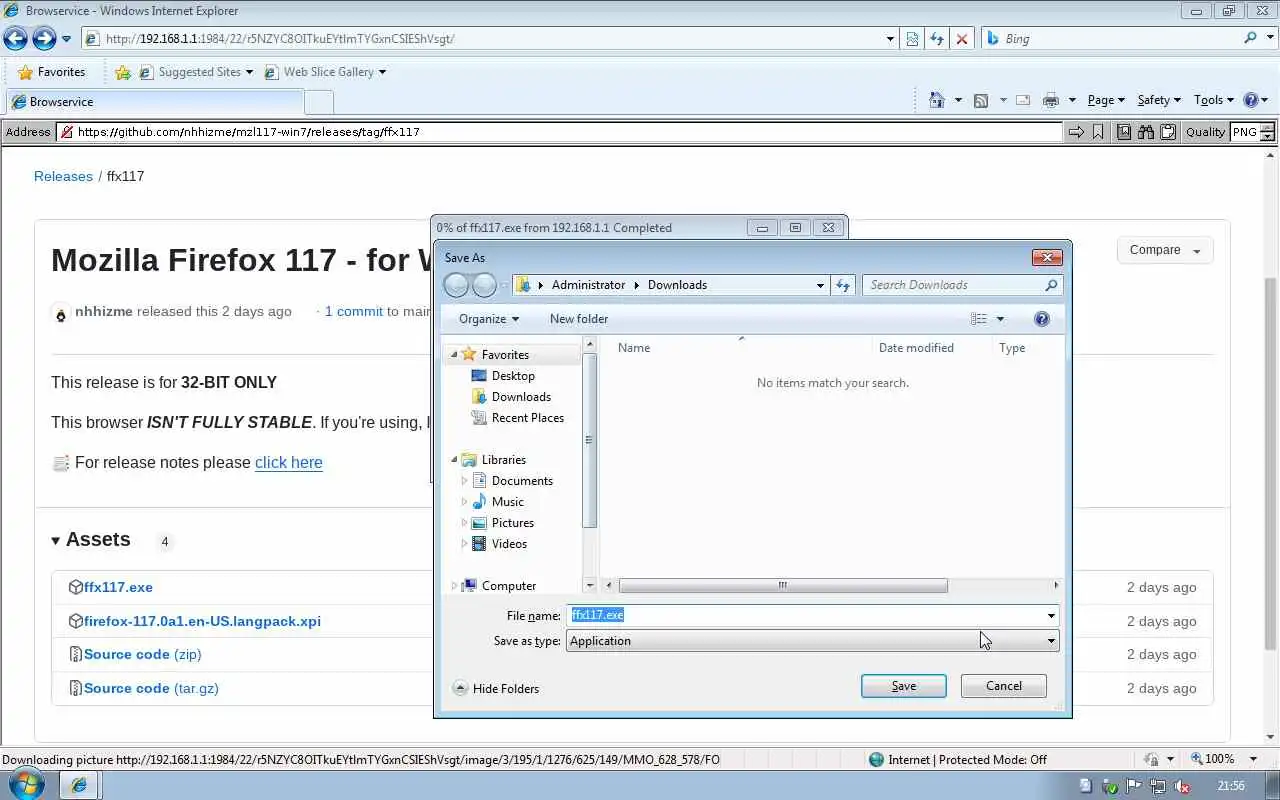The height and width of the screenshot is (800, 1280).
Task: Click the Compatibility View icon in the address bar
Action: point(912,39)
